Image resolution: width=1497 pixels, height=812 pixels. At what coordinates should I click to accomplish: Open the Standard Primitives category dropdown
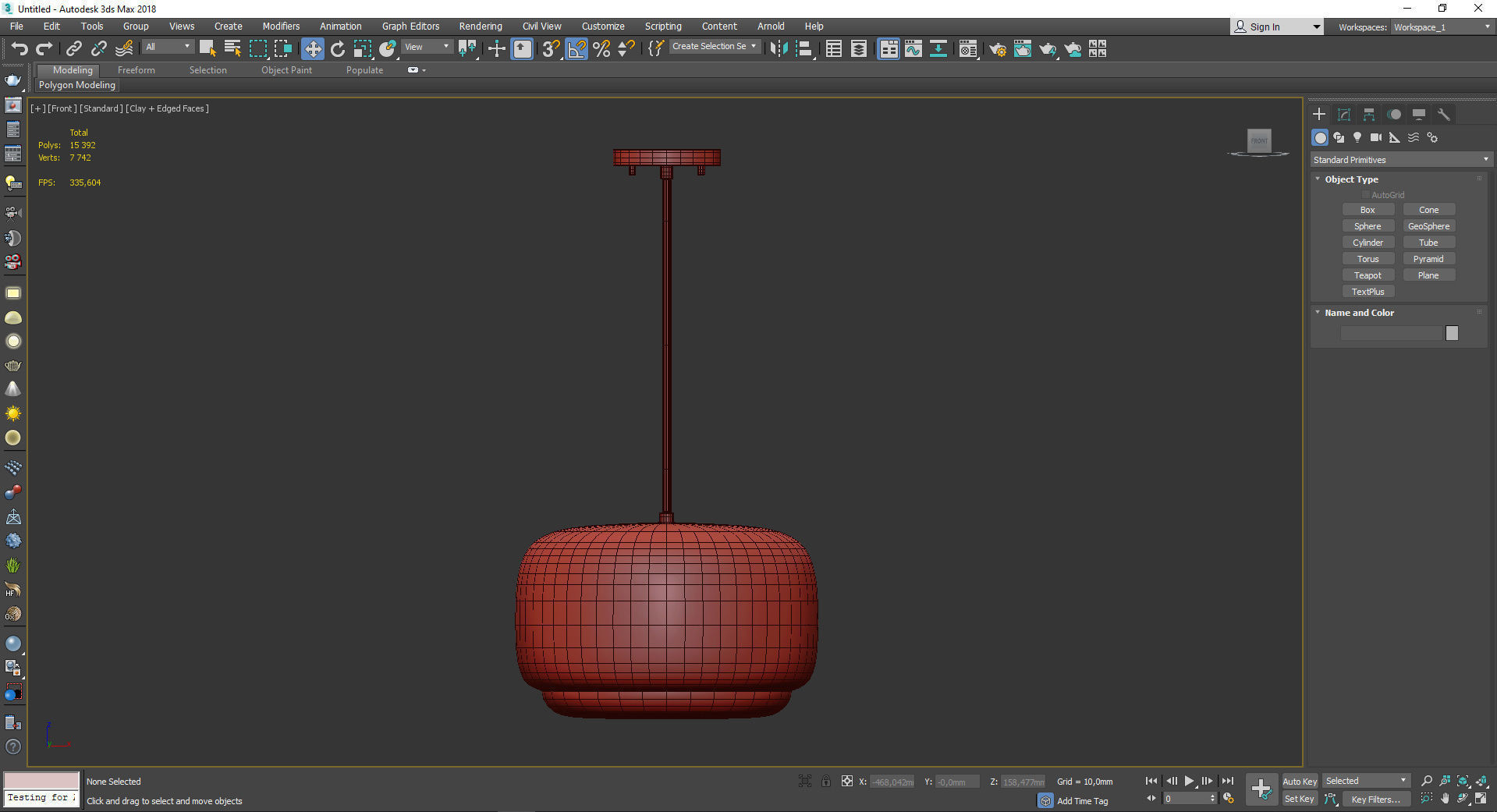click(x=1401, y=160)
